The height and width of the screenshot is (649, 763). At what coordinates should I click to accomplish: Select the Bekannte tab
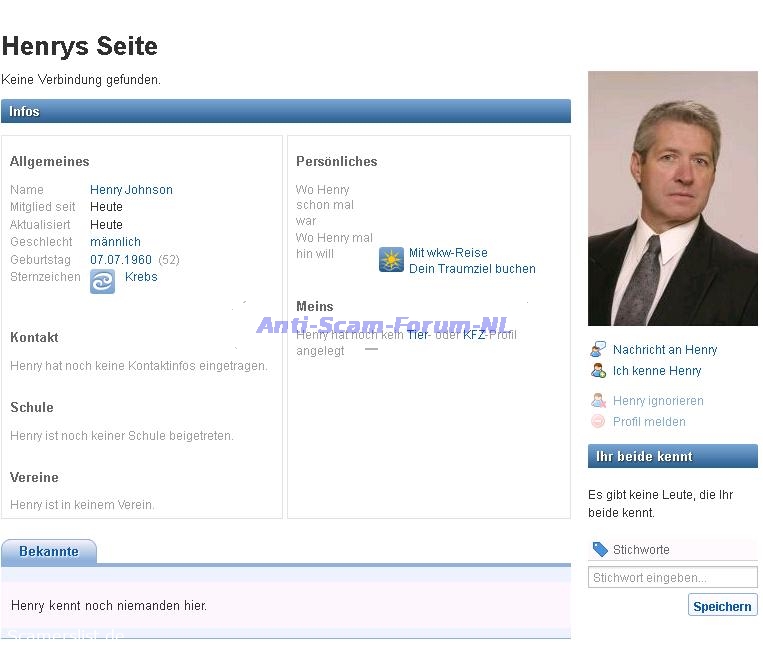49,551
